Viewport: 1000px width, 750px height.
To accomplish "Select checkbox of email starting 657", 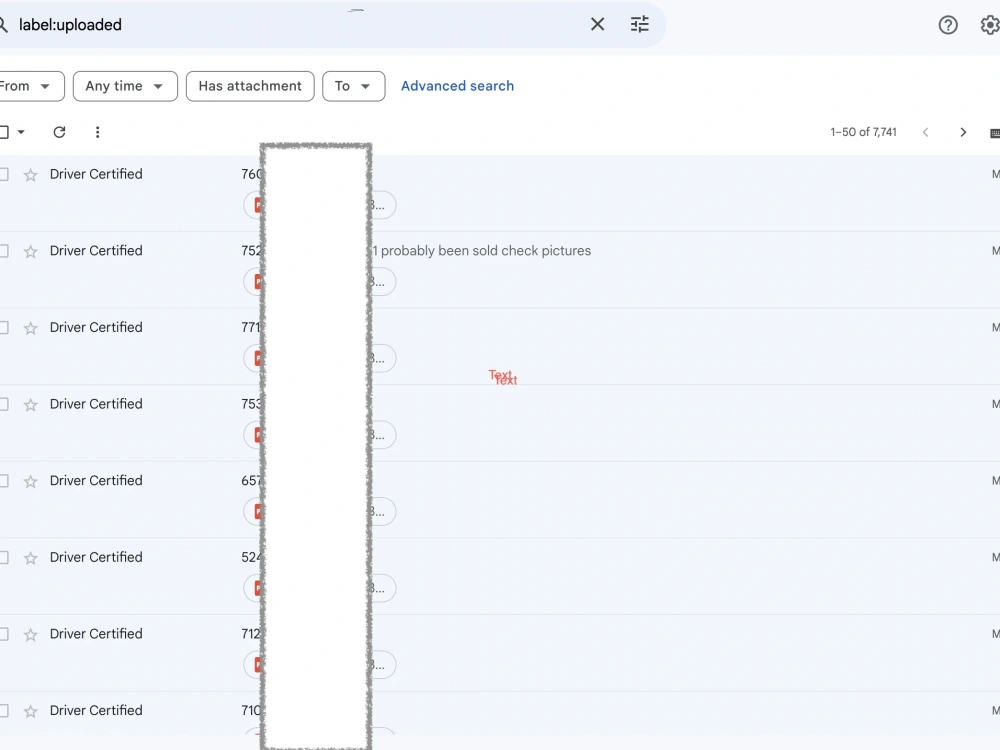I will point(4,480).
